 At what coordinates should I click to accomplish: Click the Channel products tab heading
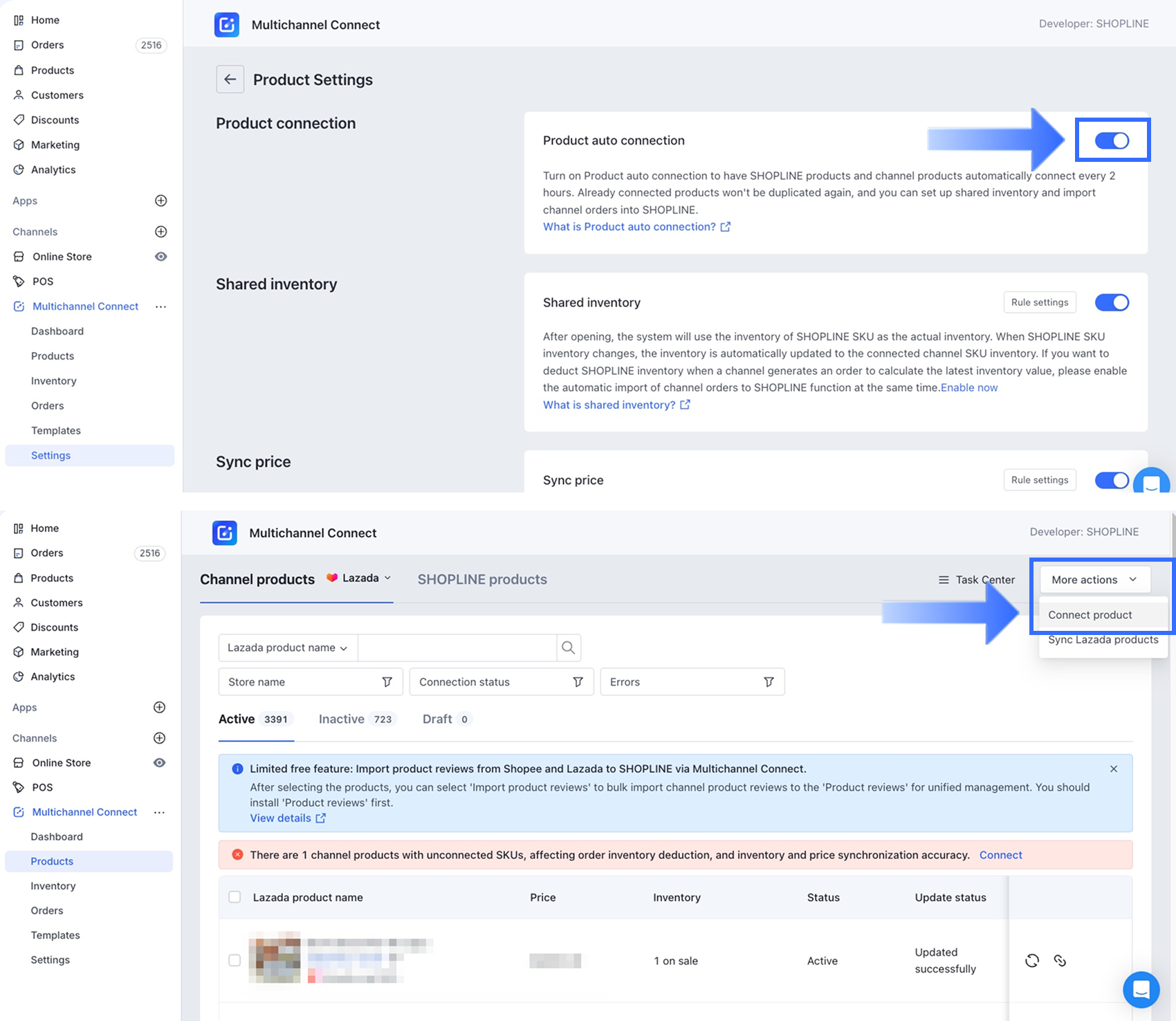point(257,580)
